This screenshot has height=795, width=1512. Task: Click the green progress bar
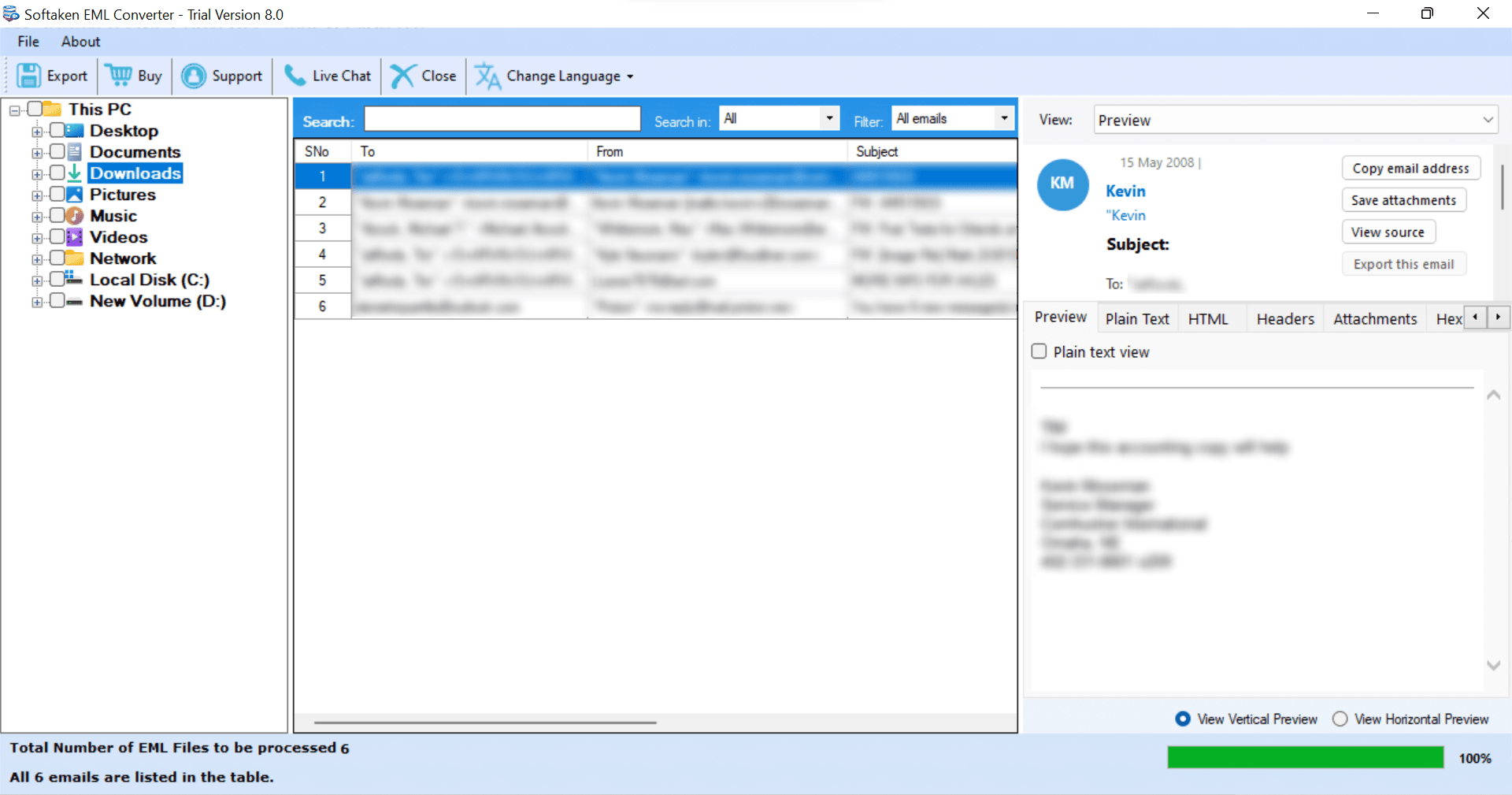pos(1305,757)
